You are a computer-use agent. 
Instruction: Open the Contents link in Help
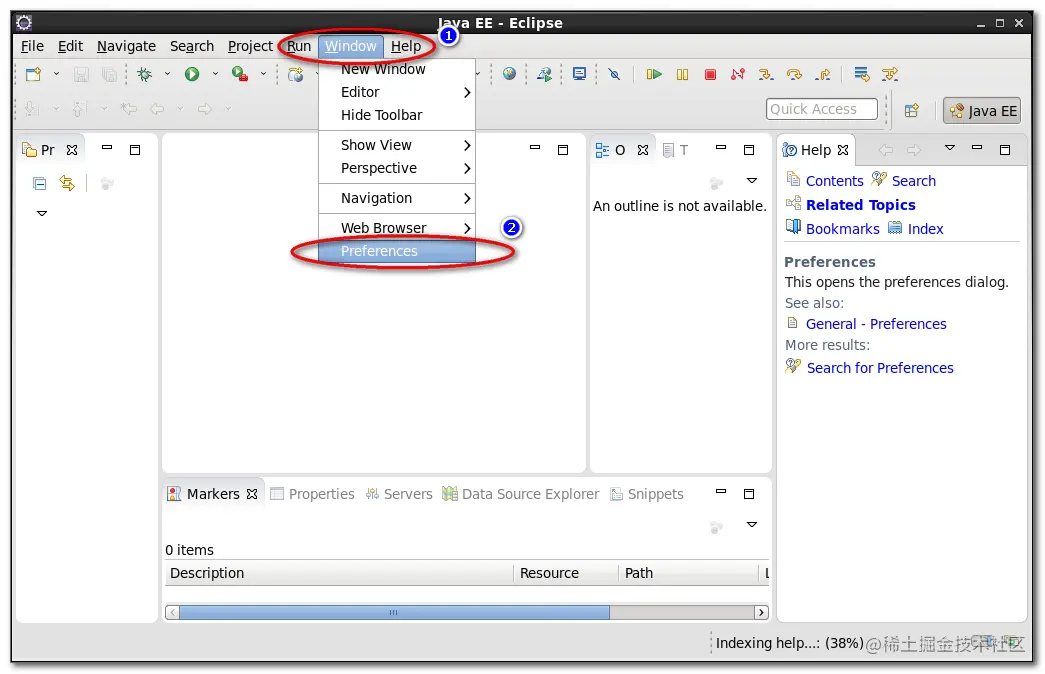click(x=834, y=181)
